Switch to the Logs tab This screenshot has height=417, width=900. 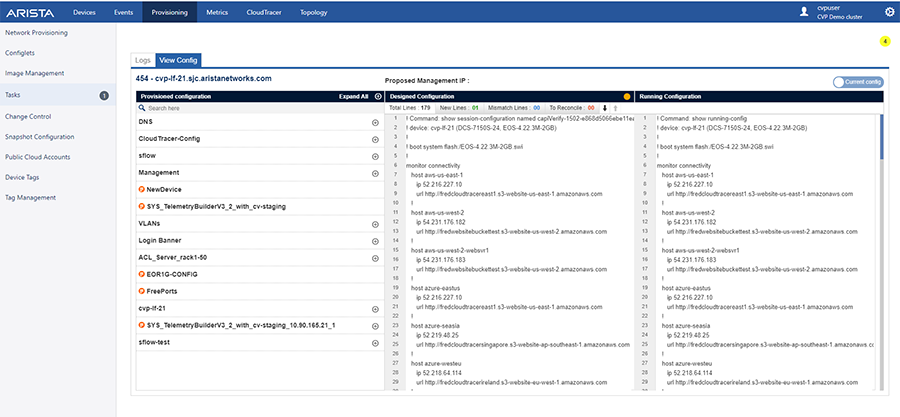142,60
